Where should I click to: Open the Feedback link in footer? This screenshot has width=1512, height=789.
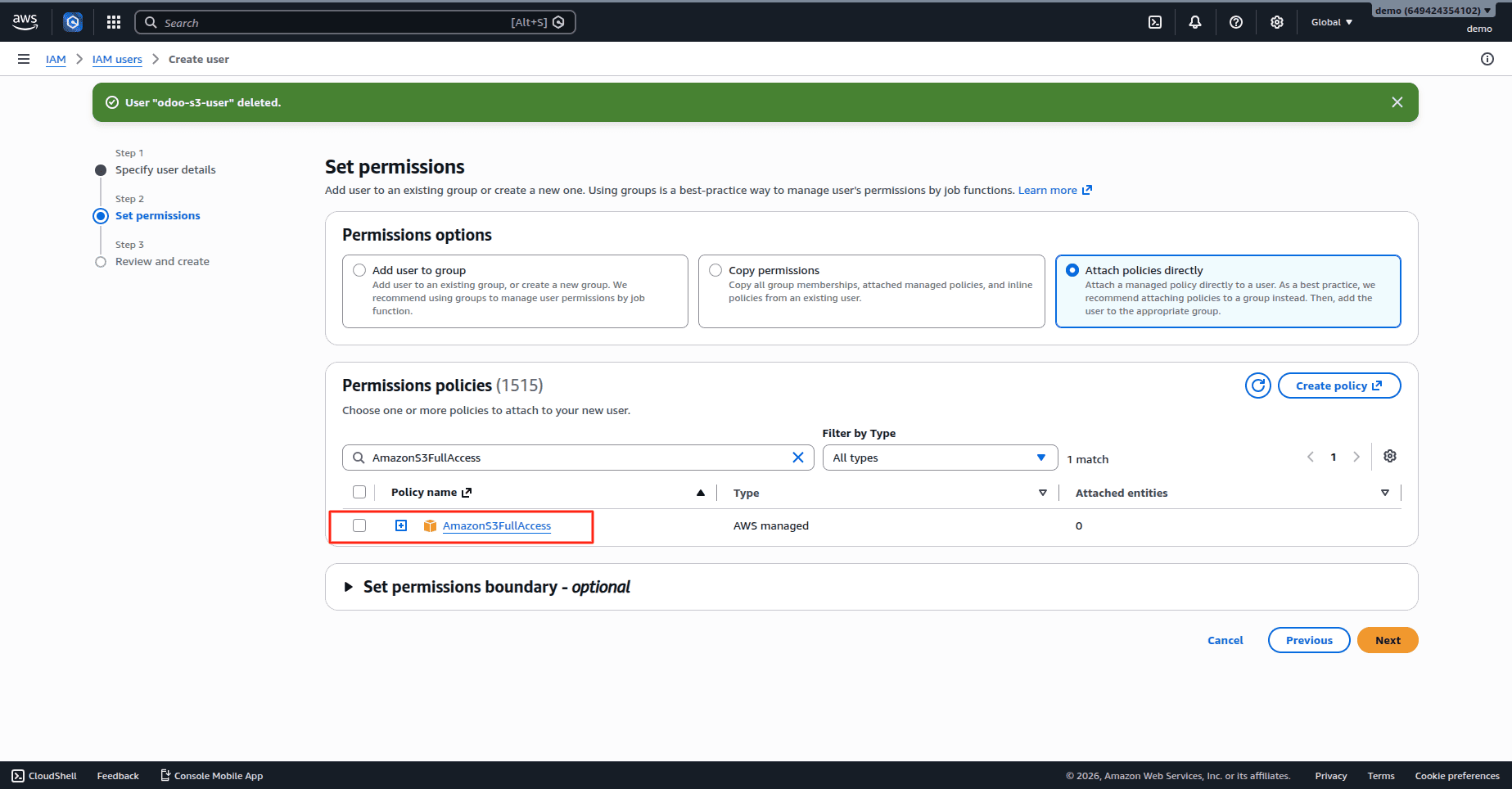pos(118,776)
